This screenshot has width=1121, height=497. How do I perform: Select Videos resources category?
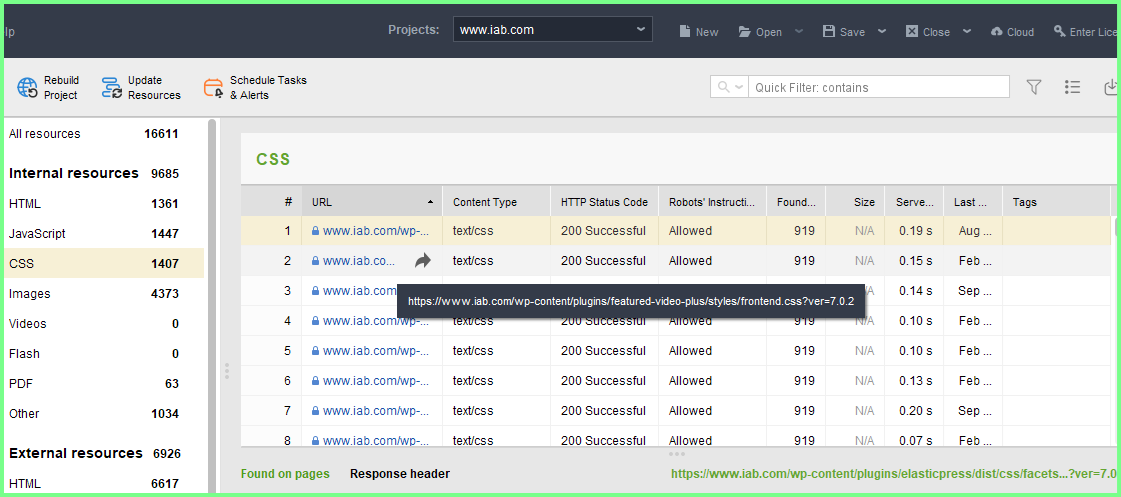104,324
